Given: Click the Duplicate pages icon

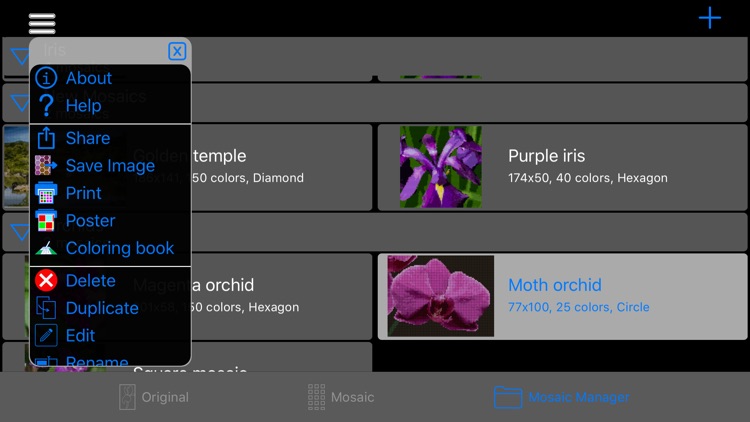Looking at the screenshot, I should click(46, 308).
